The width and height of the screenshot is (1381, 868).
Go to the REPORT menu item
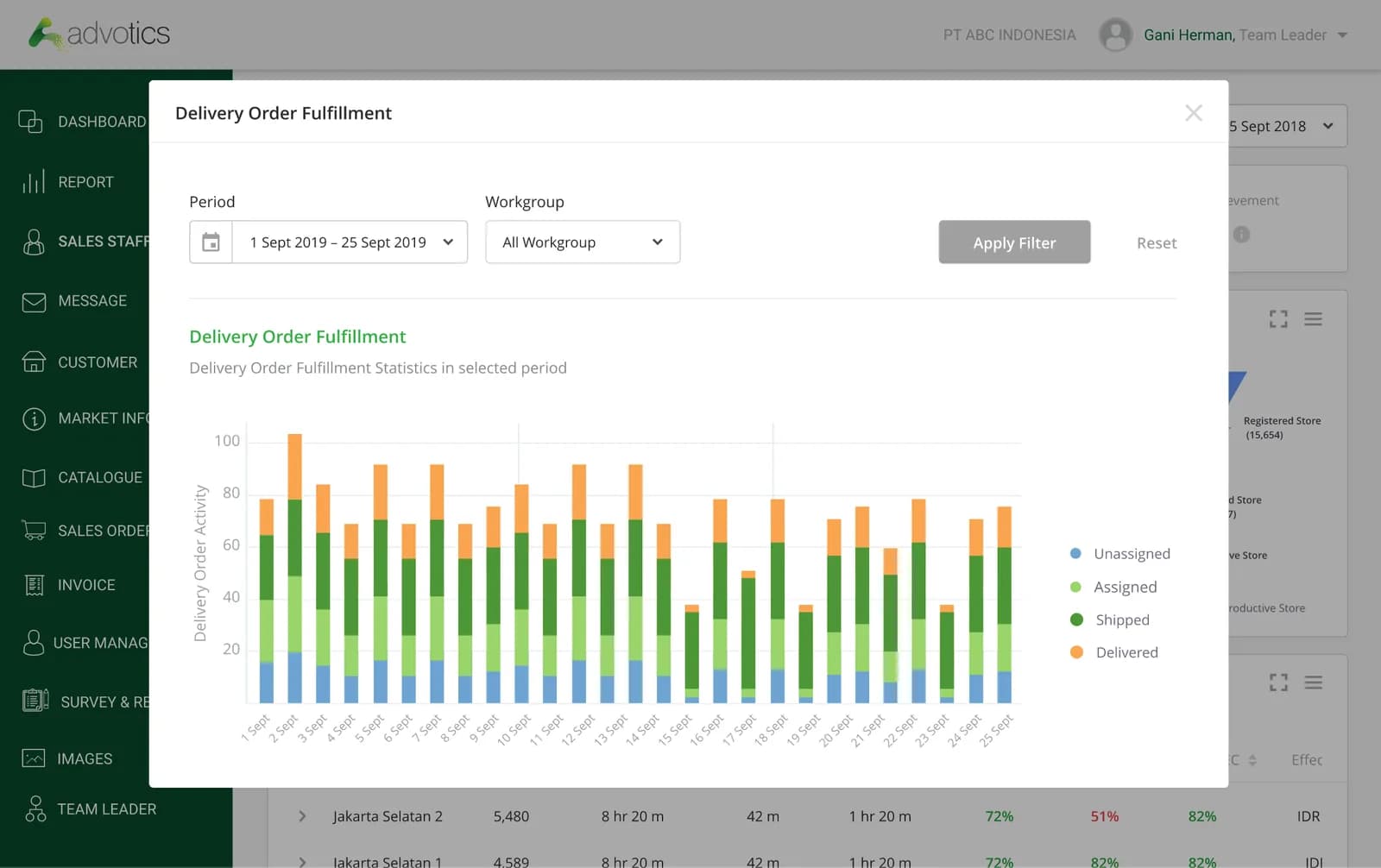85,182
